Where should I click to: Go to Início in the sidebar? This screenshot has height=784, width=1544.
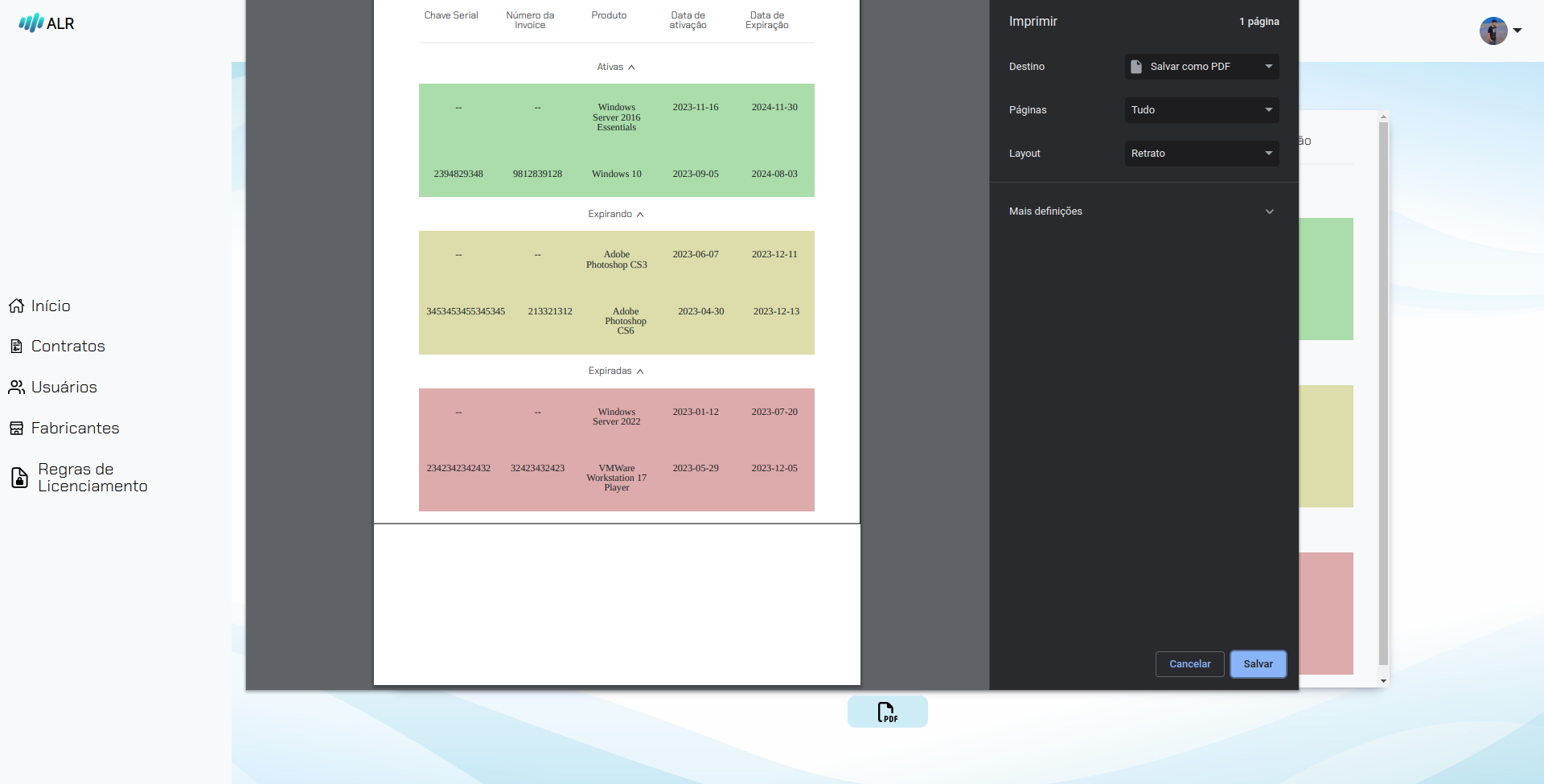[51, 306]
